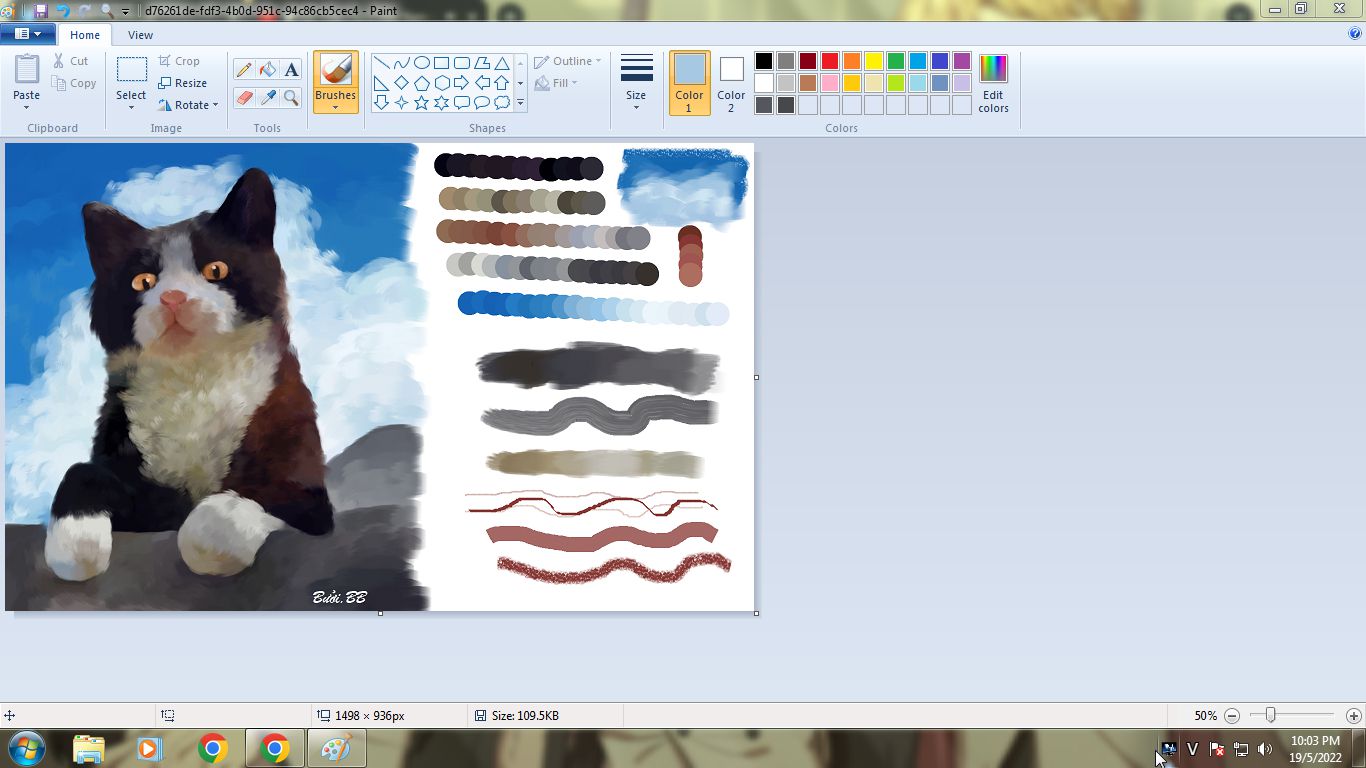The height and width of the screenshot is (768, 1366).
Task: Select the Pencil tool
Action: coord(243,69)
